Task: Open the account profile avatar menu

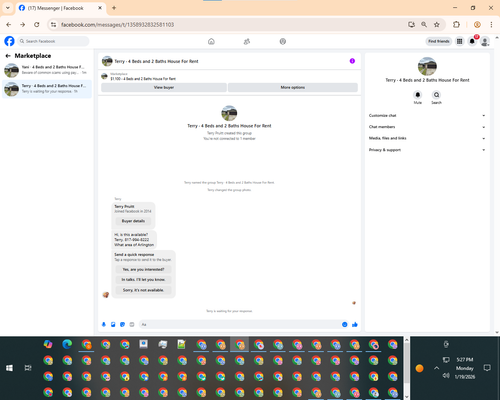Action: tap(485, 41)
